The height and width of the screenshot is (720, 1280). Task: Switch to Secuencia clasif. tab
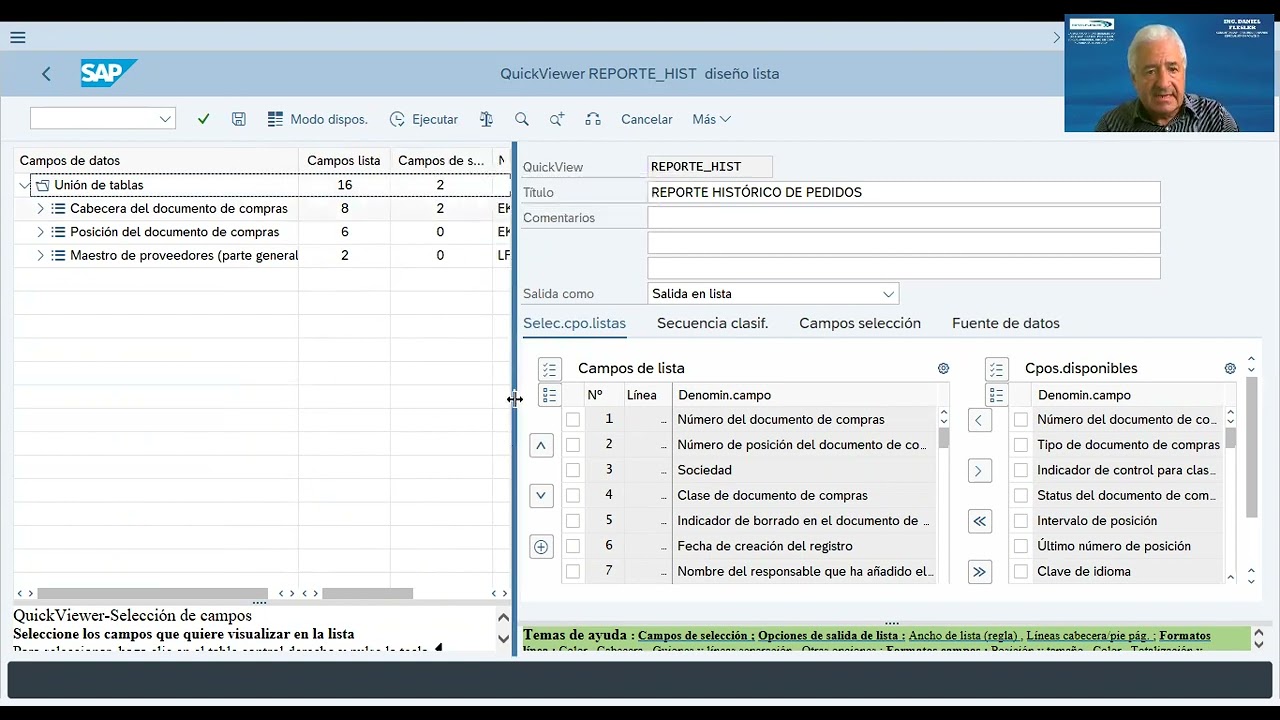712,323
